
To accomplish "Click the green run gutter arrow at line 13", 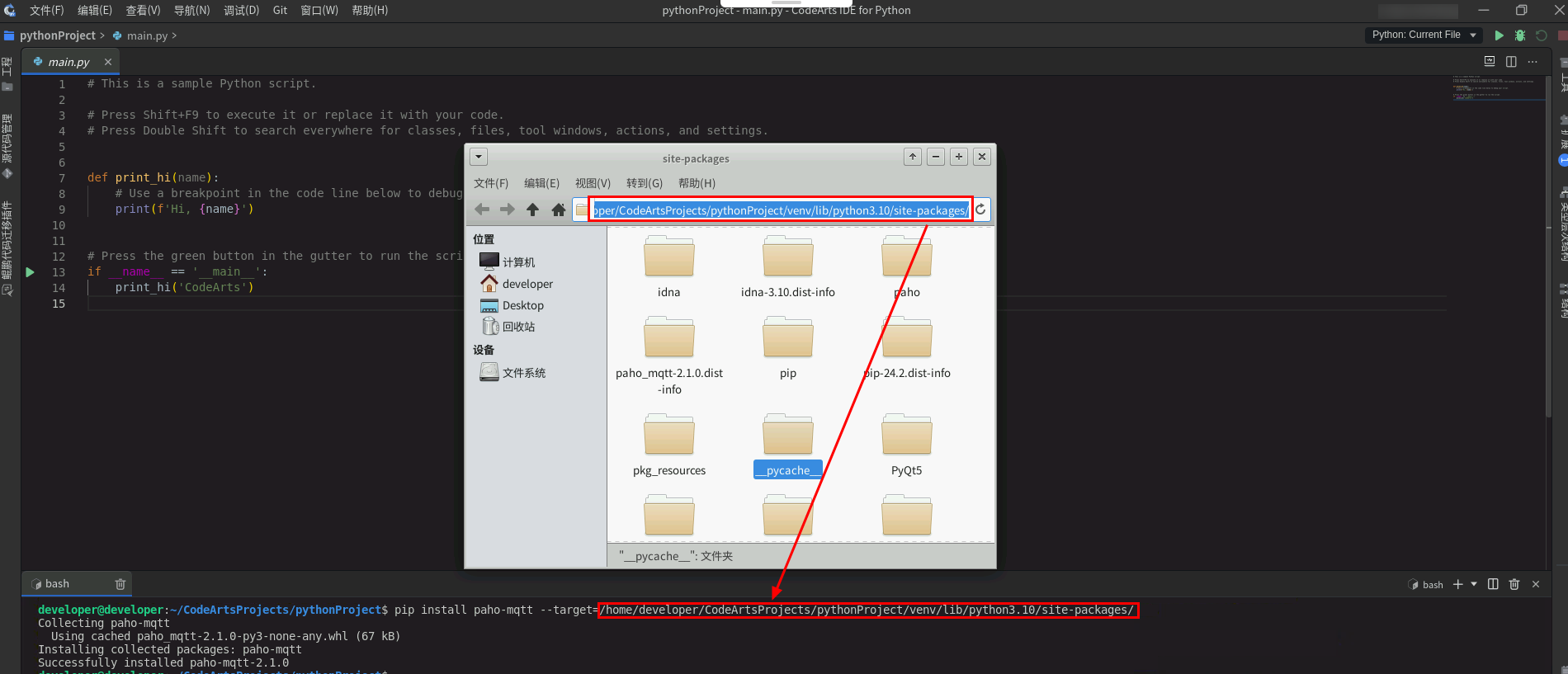I will 31,272.
